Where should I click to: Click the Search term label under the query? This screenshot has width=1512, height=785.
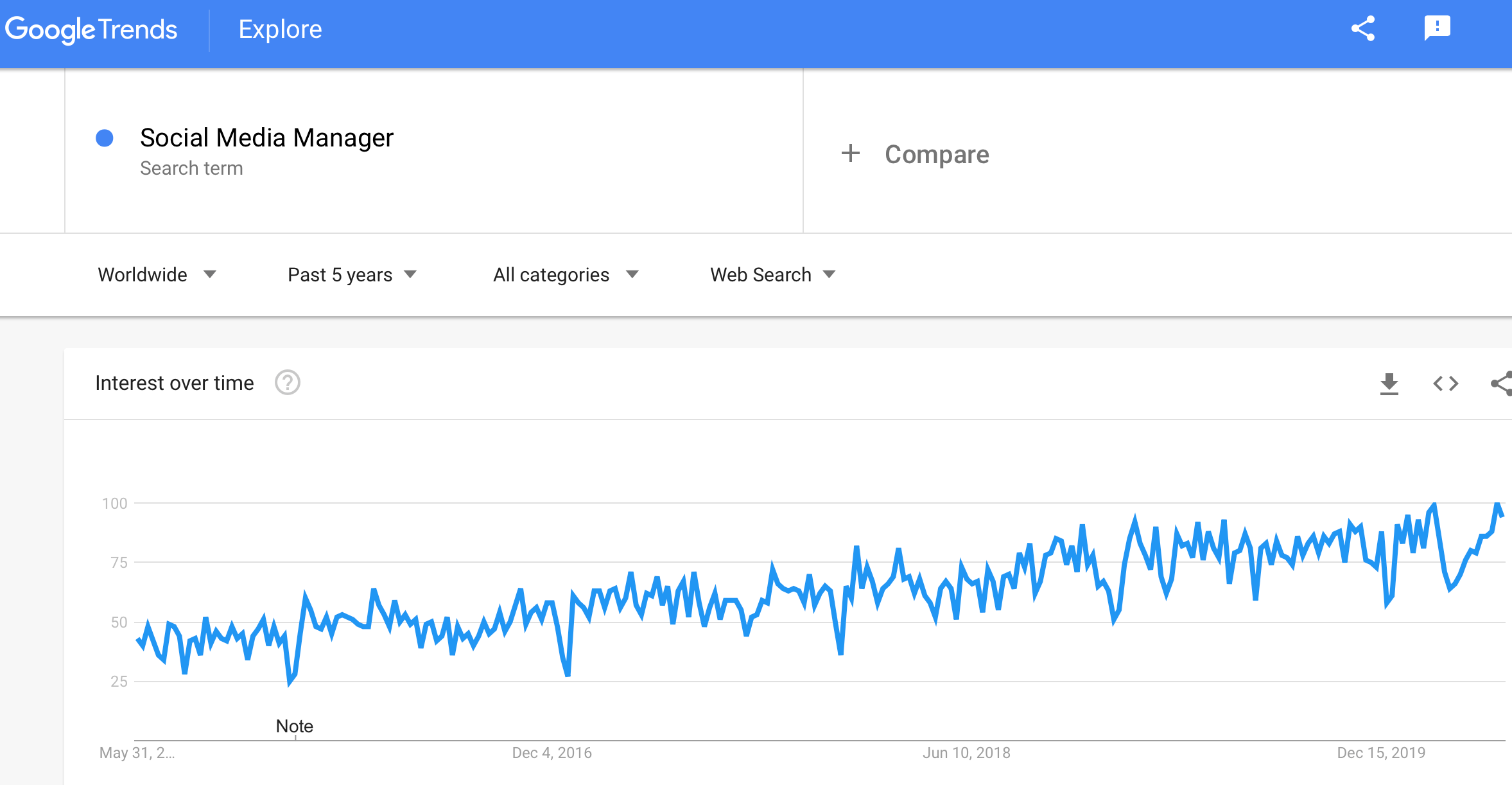click(191, 168)
